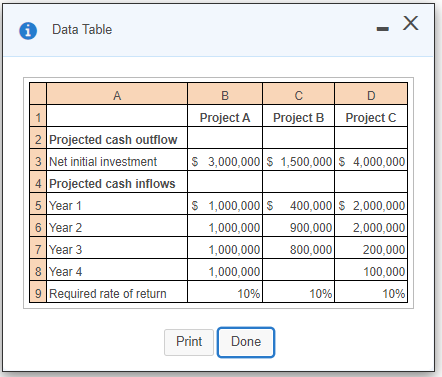Click the Project B heading cell
The image size is (442, 377).
point(299,116)
